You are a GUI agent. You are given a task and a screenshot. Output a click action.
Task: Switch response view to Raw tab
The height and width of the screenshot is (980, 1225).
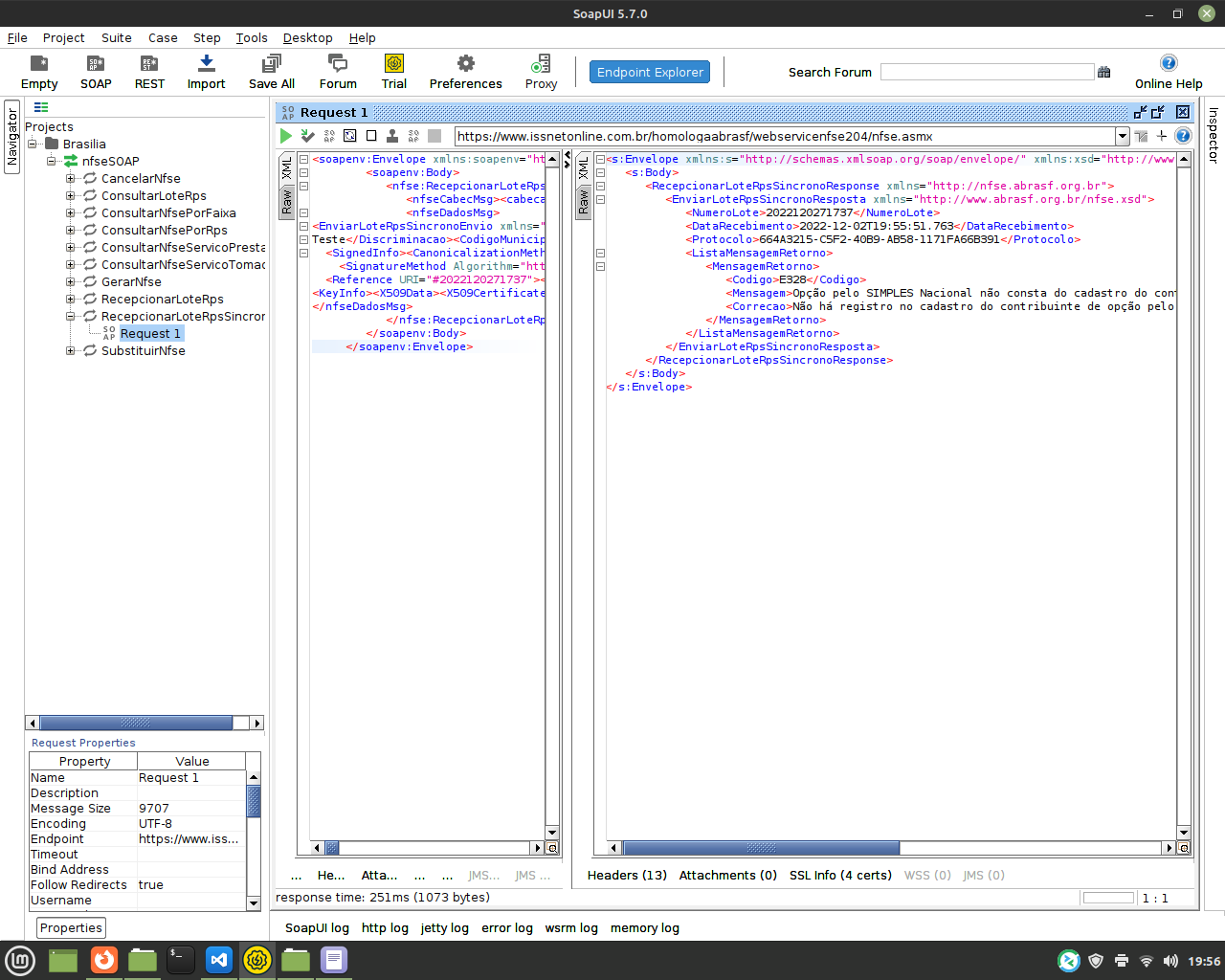pos(583,201)
